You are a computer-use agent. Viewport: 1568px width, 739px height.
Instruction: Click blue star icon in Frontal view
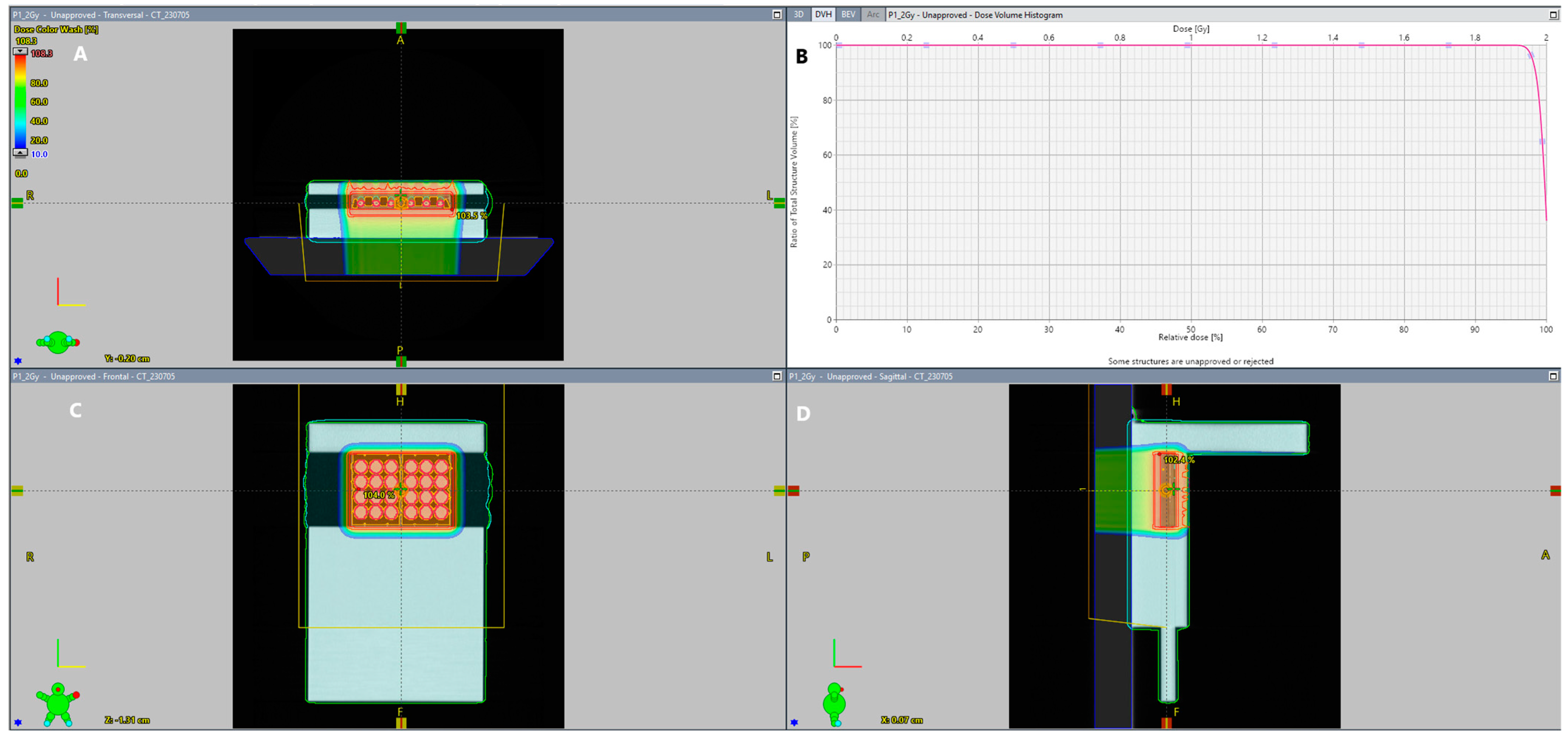18,722
